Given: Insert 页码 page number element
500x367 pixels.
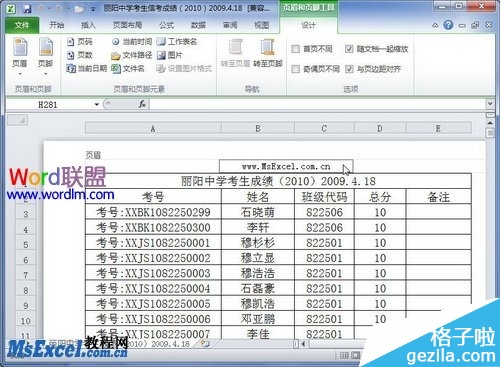Looking at the screenshot, I should [80, 42].
